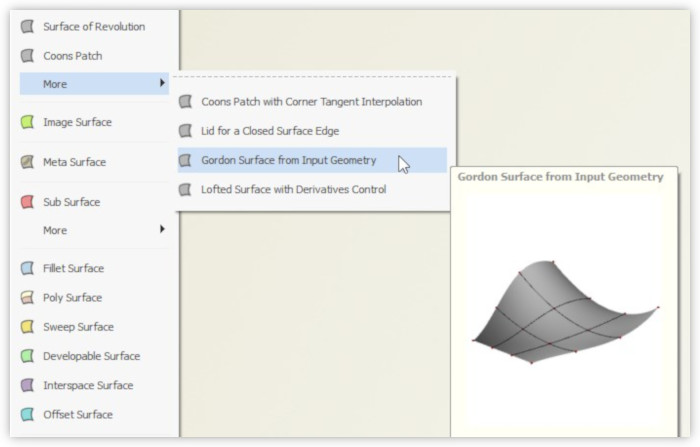The image size is (700, 447).
Task: Click the Poly Surface icon
Action: 27,297
